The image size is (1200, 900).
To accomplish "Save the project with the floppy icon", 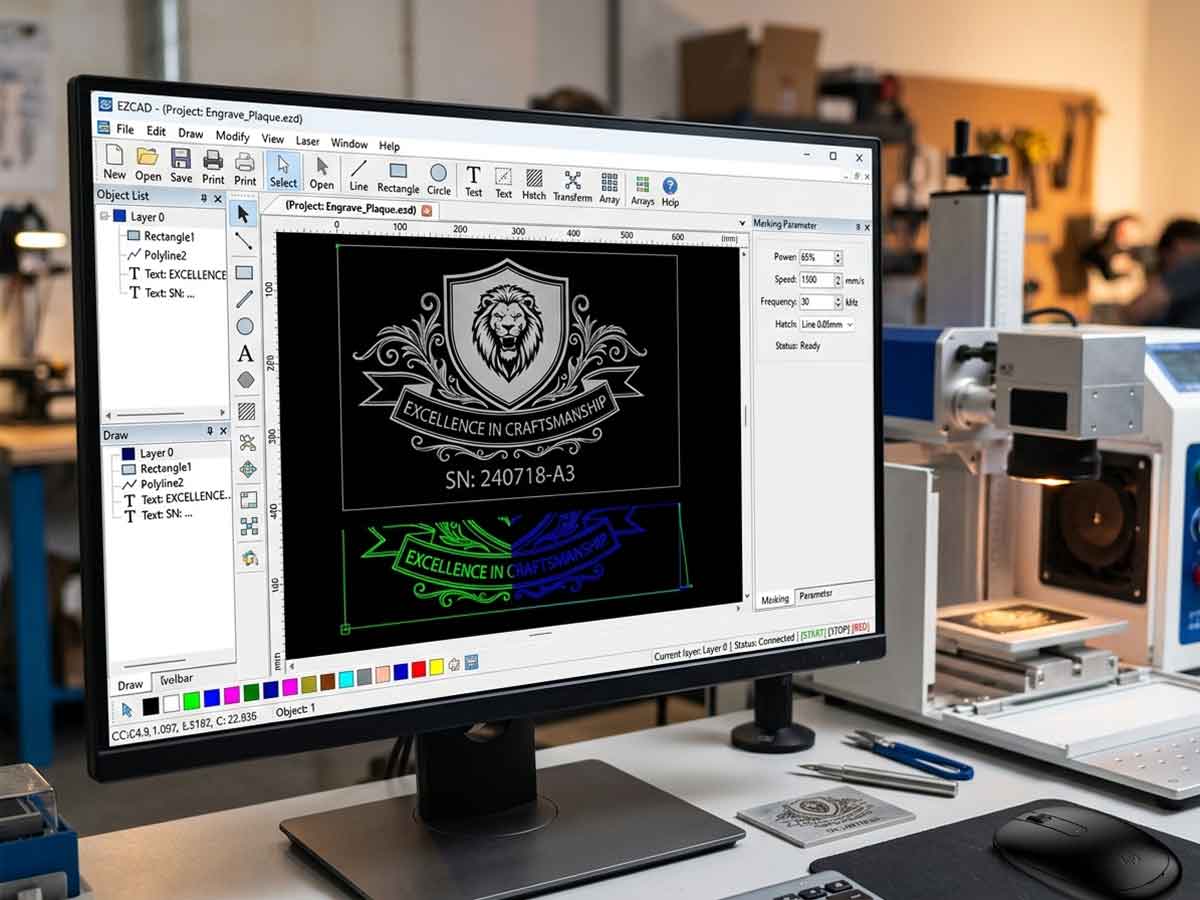I will click(x=181, y=166).
